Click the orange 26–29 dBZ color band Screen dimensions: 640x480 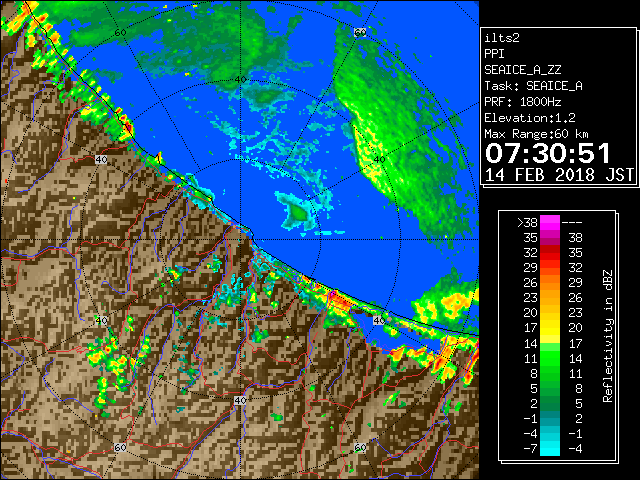click(550, 283)
